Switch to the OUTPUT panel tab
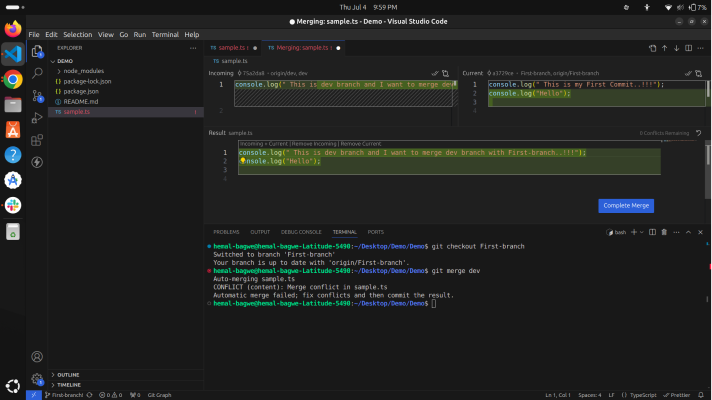This screenshot has height=400, width=712. [x=260, y=232]
